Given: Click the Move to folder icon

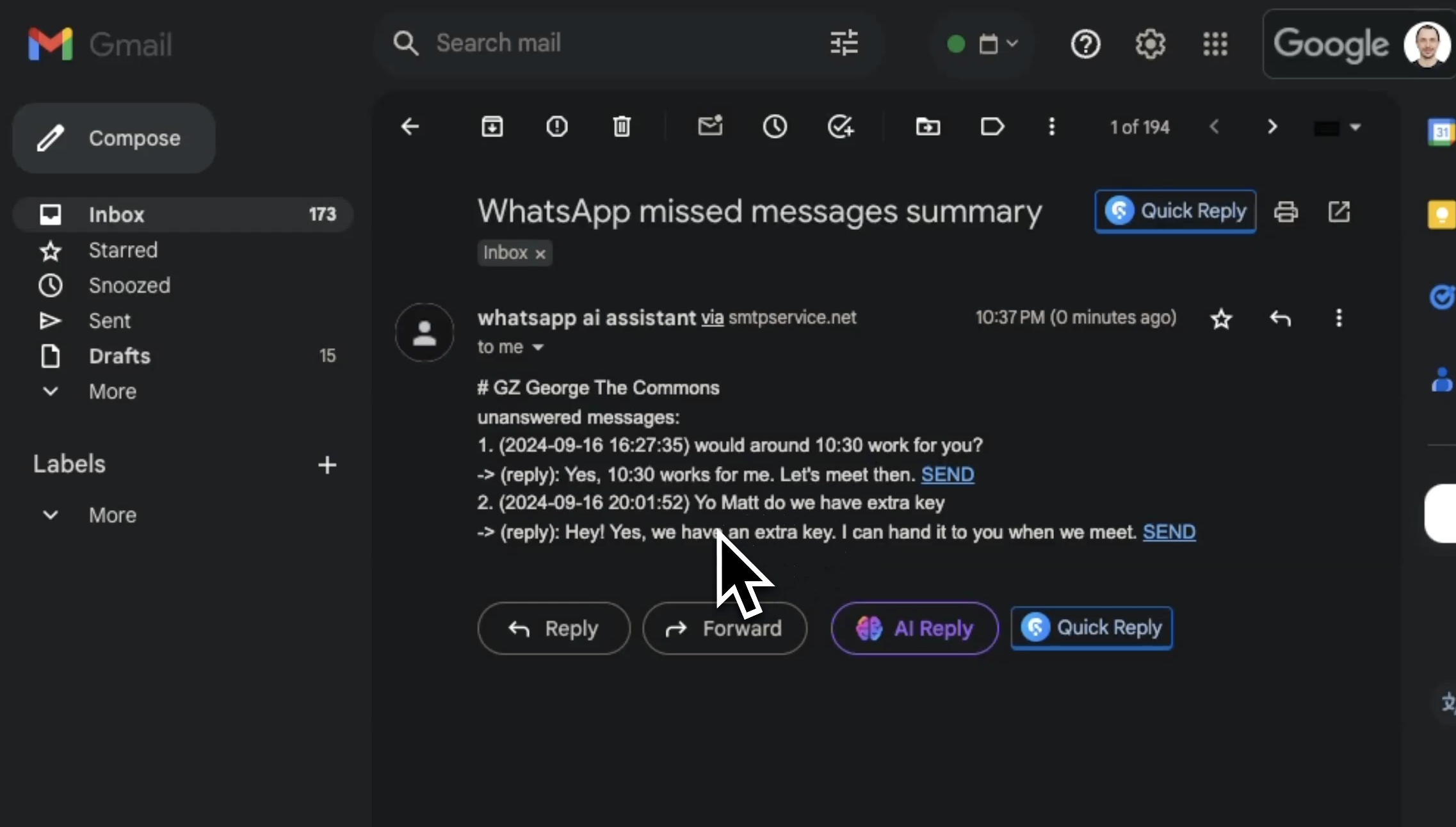Looking at the screenshot, I should point(928,127).
